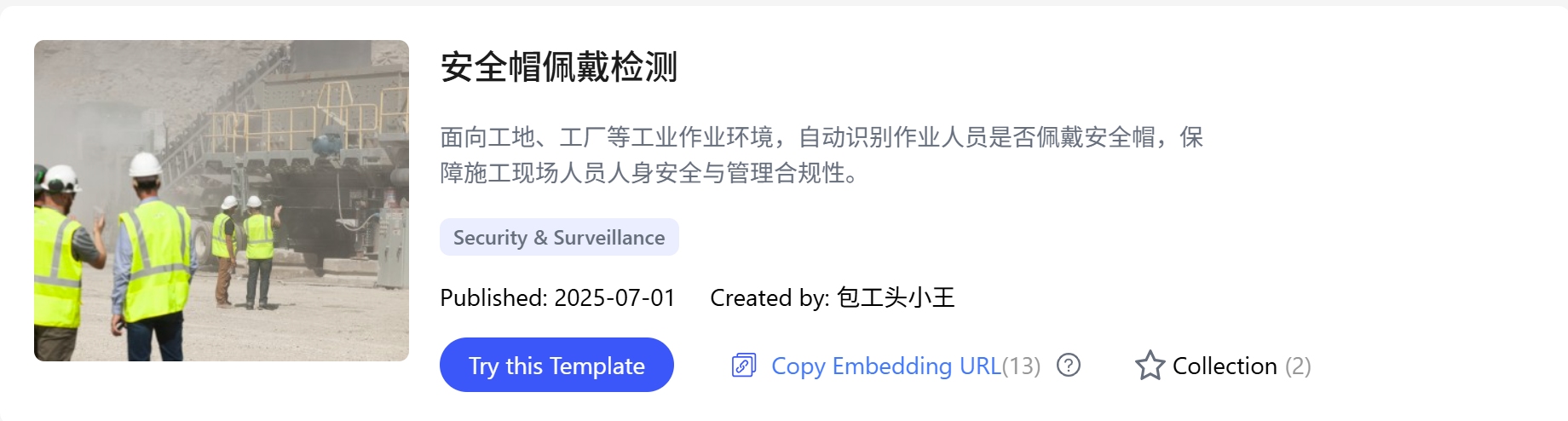Click the first line of the template description

[x=821, y=137]
